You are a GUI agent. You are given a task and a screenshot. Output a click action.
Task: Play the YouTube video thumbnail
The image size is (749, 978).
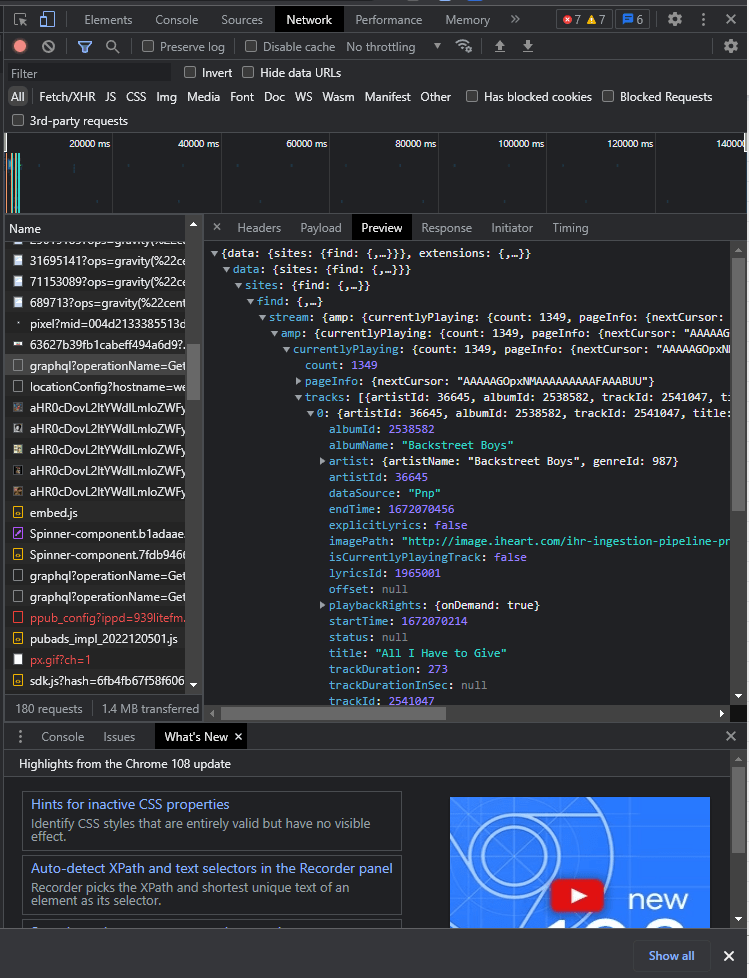(577, 896)
